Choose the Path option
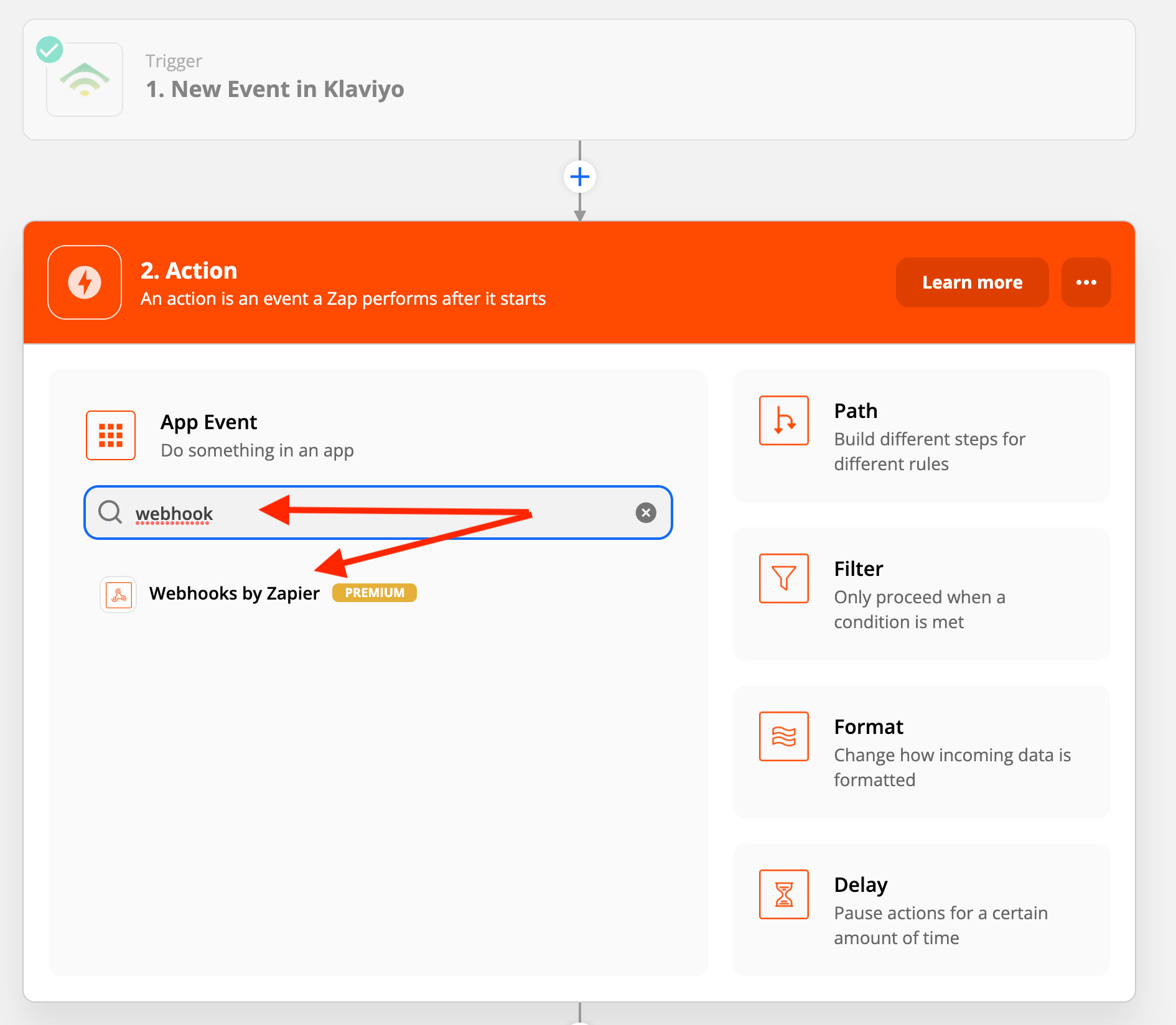Viewport: 1176px width, 1025px height. (x=922, y=436)
